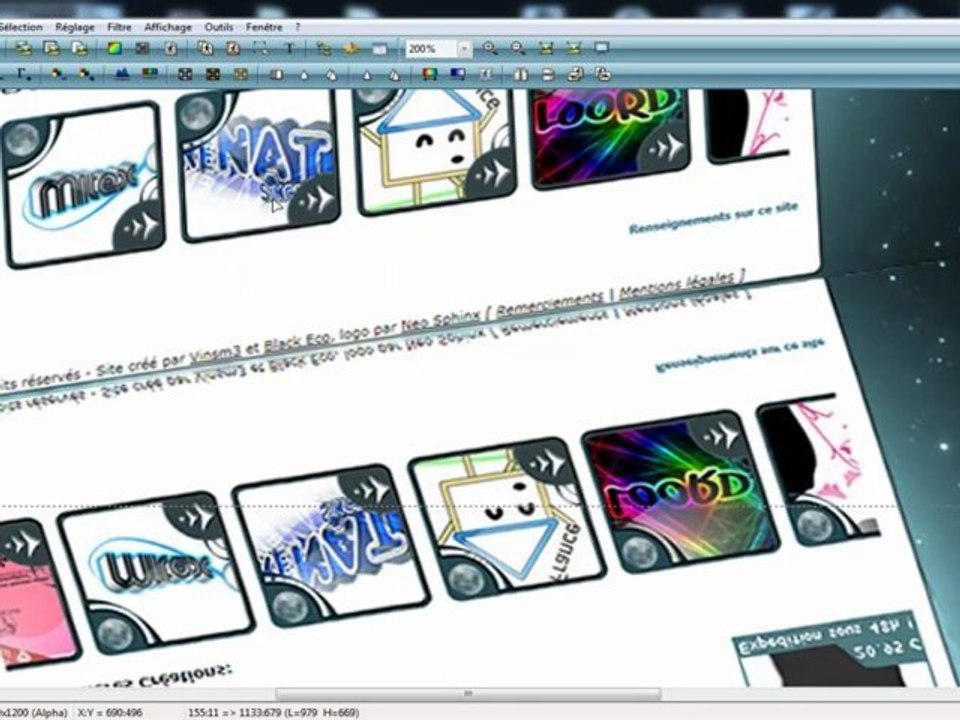Image resolution: width=960 pixels, height=720 pixels.
Task: Open the Filtre menu
Action: 119,27
